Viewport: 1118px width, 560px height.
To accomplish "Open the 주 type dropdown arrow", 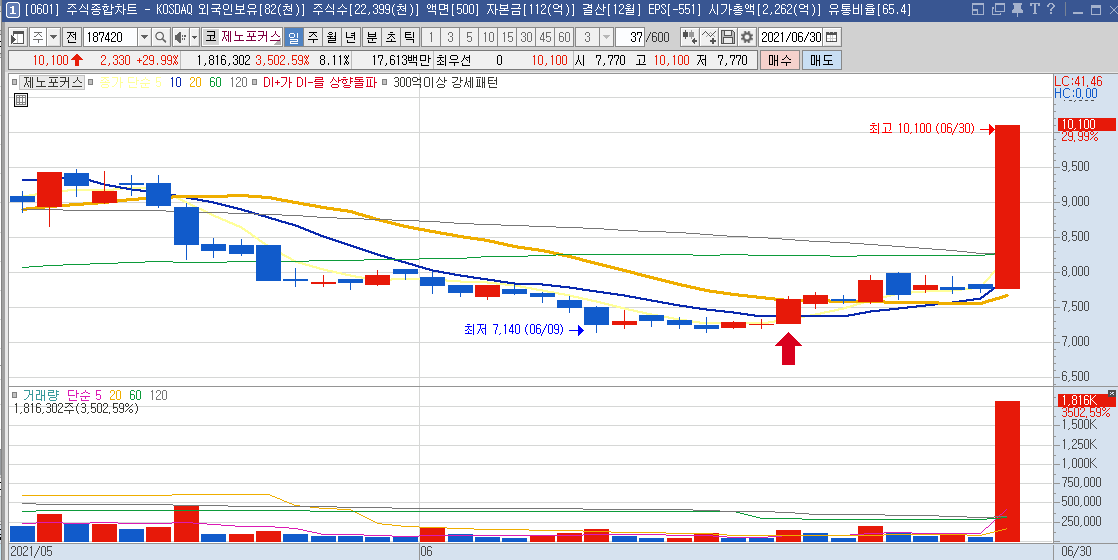I will click(53, 37).
